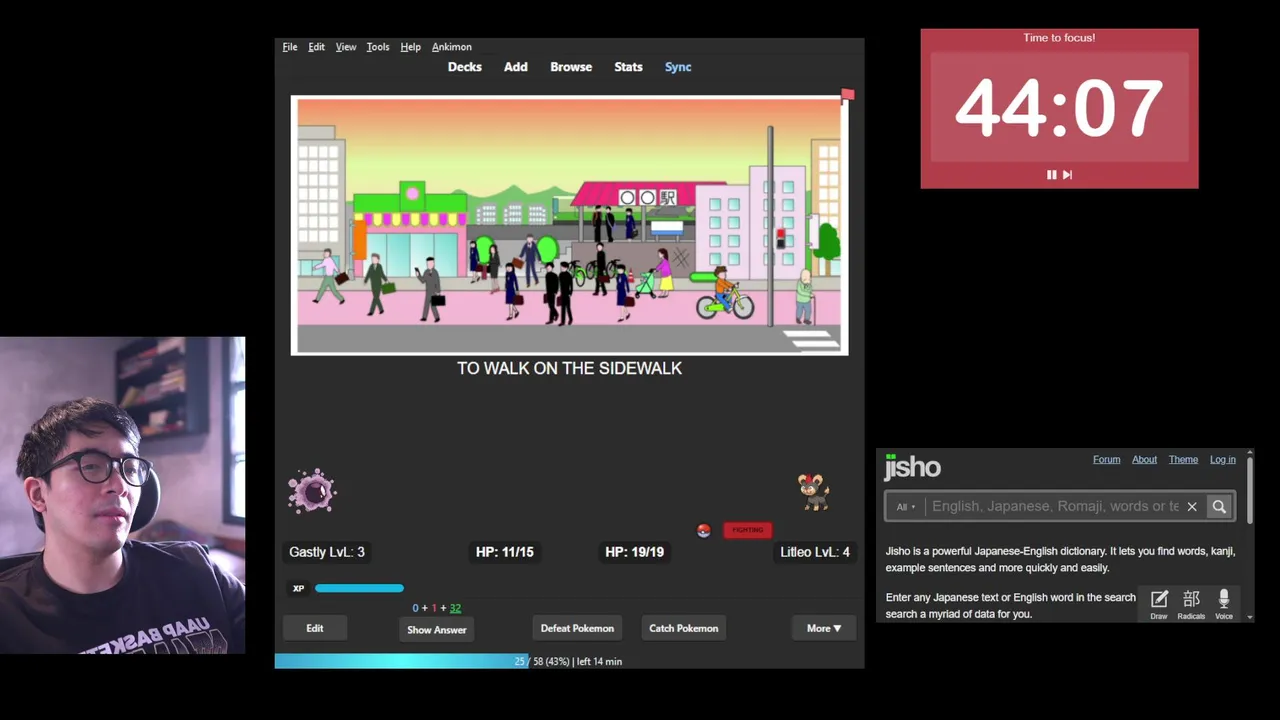Open the Jisho Theme link
Viewport: 1280px width, 720px height.
[1183, 460]
